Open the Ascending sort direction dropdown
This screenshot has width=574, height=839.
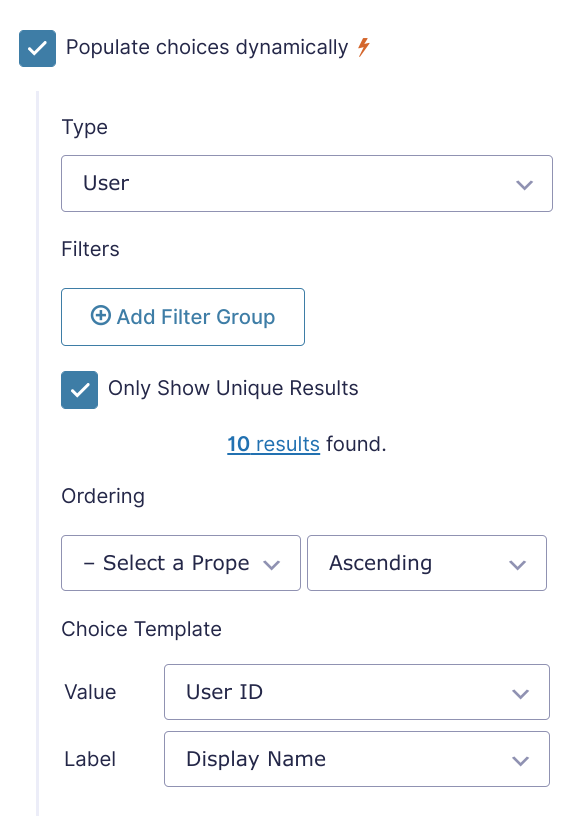point(427,563)
